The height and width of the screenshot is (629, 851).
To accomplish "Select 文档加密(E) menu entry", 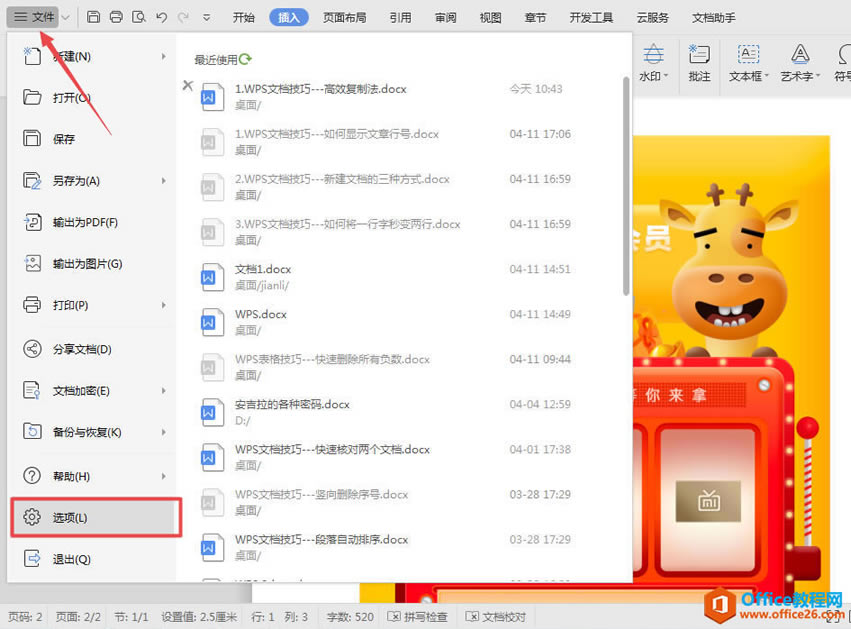I will click(x=93, y=391).
